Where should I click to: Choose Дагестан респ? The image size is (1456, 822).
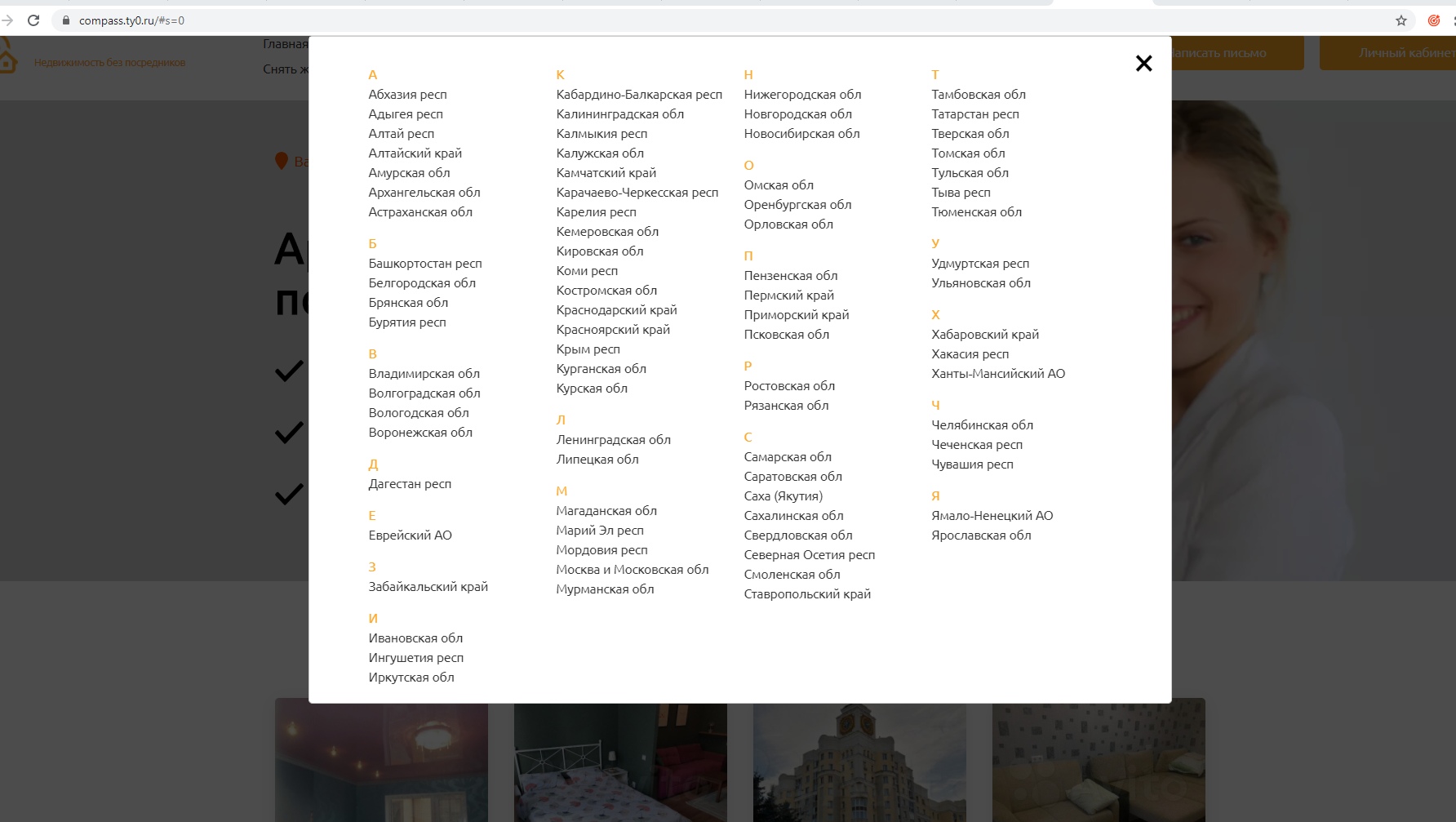[x=410, y=484]
